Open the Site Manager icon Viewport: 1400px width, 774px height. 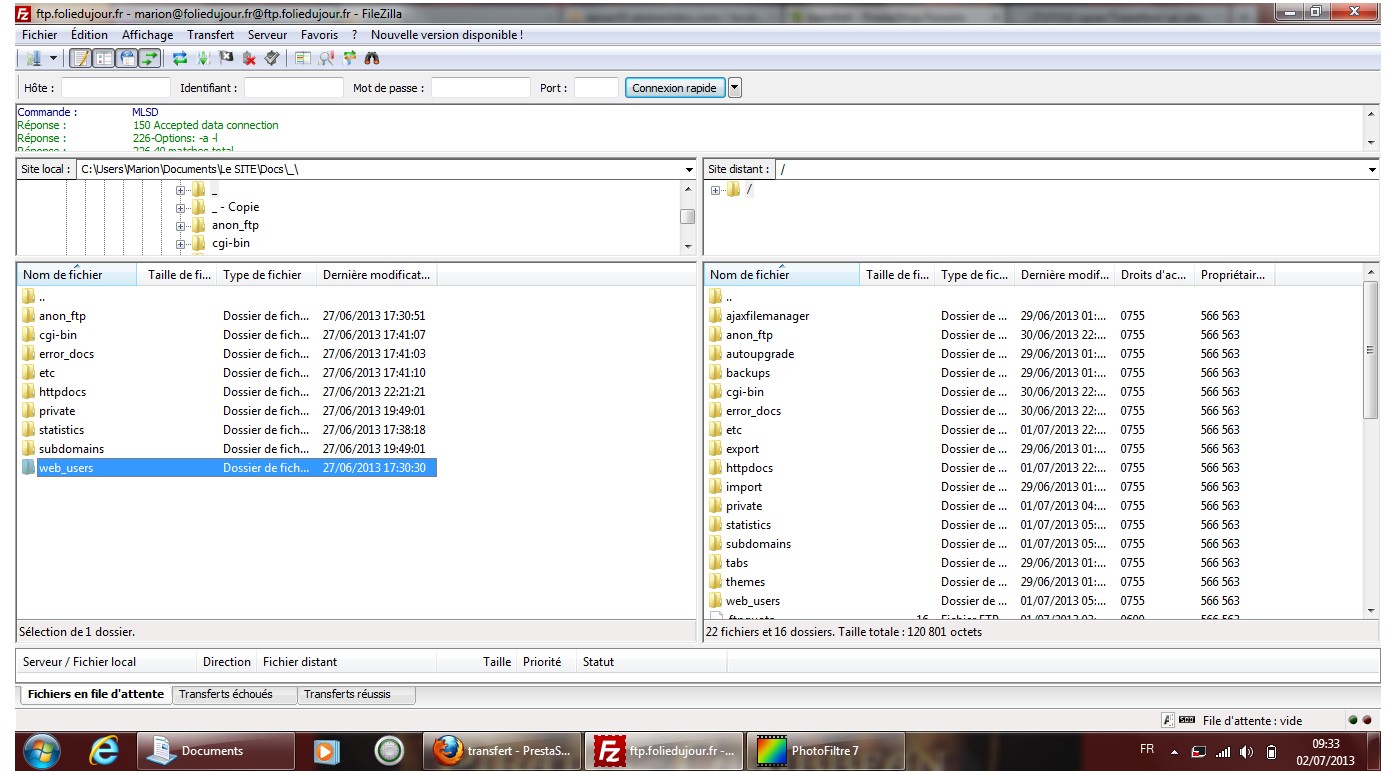pyautogui.click(x=33, y=58)
